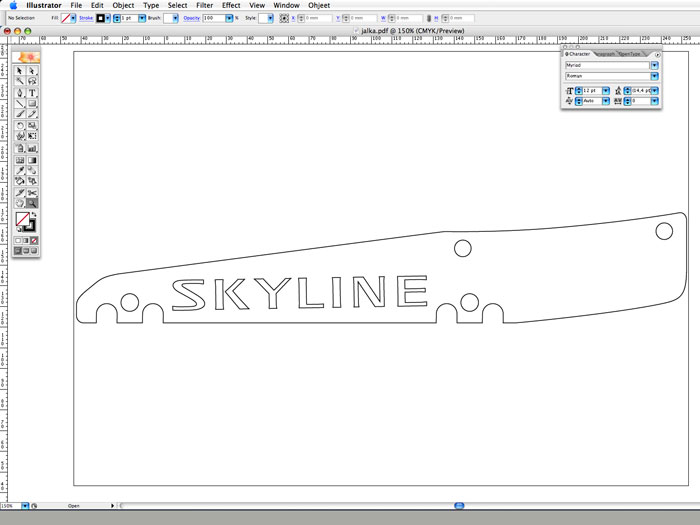This screenshot has width=700, height=525.
Task: Click the Stroke link in control bar
Action: pos(86,18)
